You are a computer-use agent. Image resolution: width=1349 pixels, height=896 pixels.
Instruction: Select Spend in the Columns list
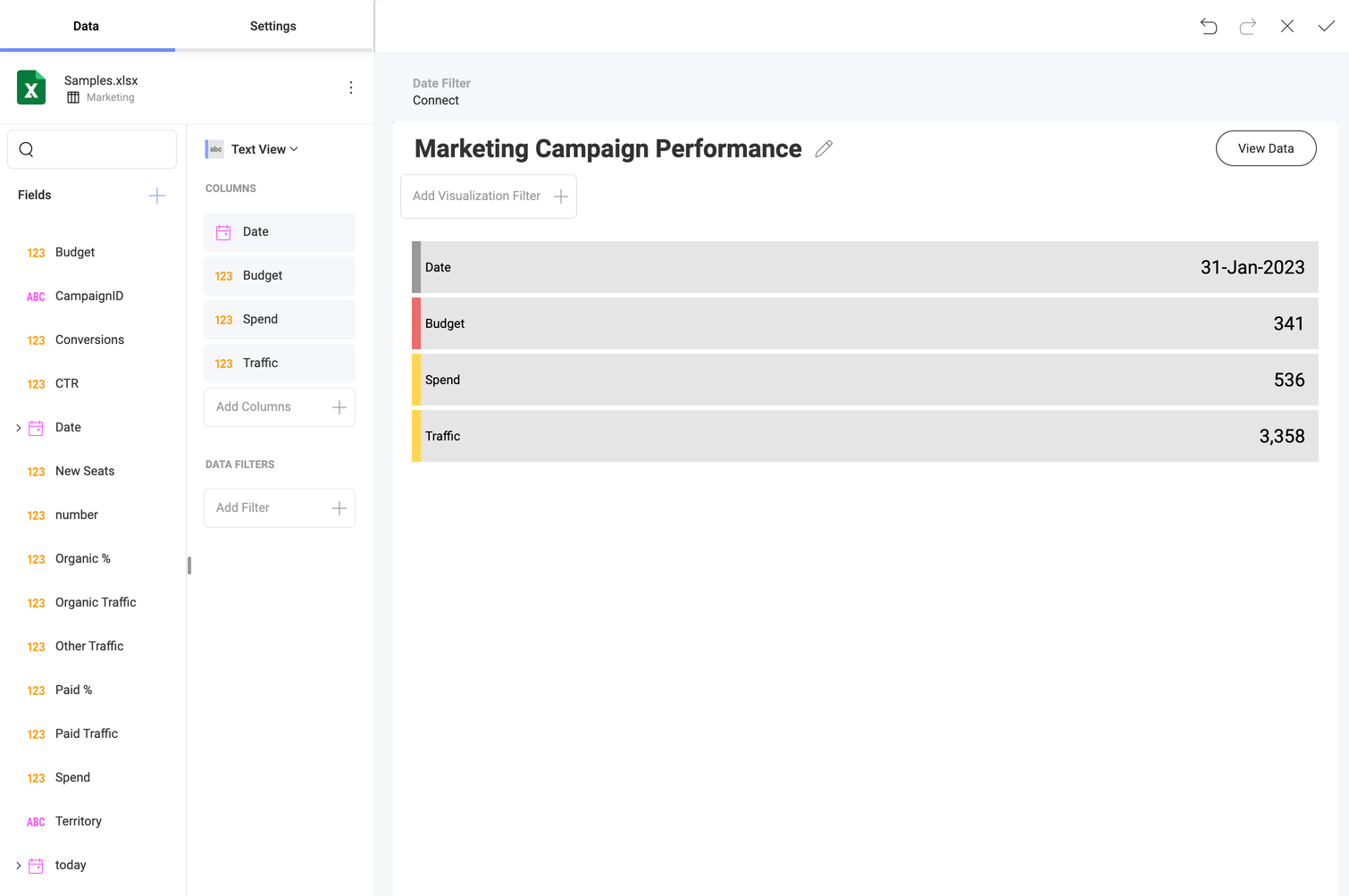(280, 320)
